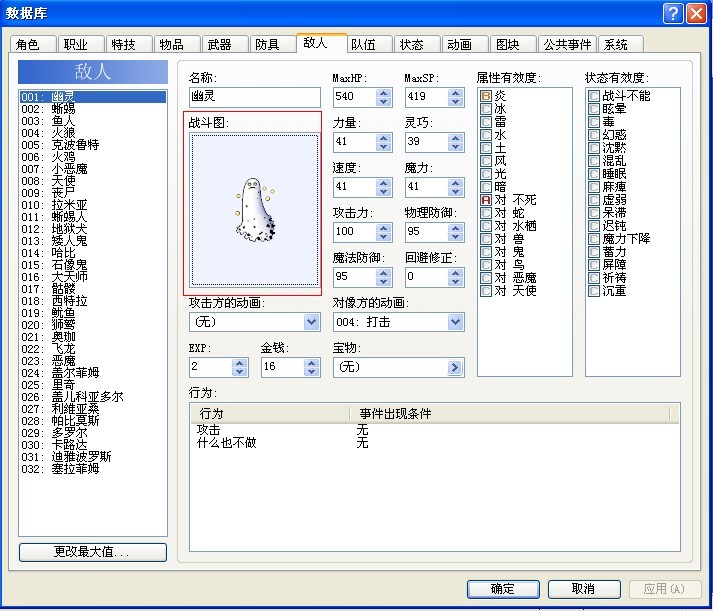Screen dimensions: 713x611
Task: Click 取消 button
Action: pyautogui.click(x=584, y=589)
